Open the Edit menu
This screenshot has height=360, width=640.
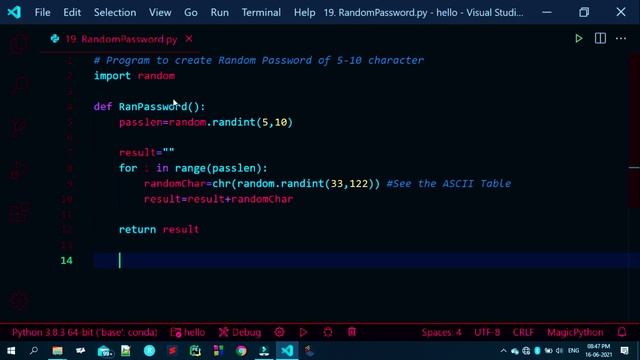(72, 13)
